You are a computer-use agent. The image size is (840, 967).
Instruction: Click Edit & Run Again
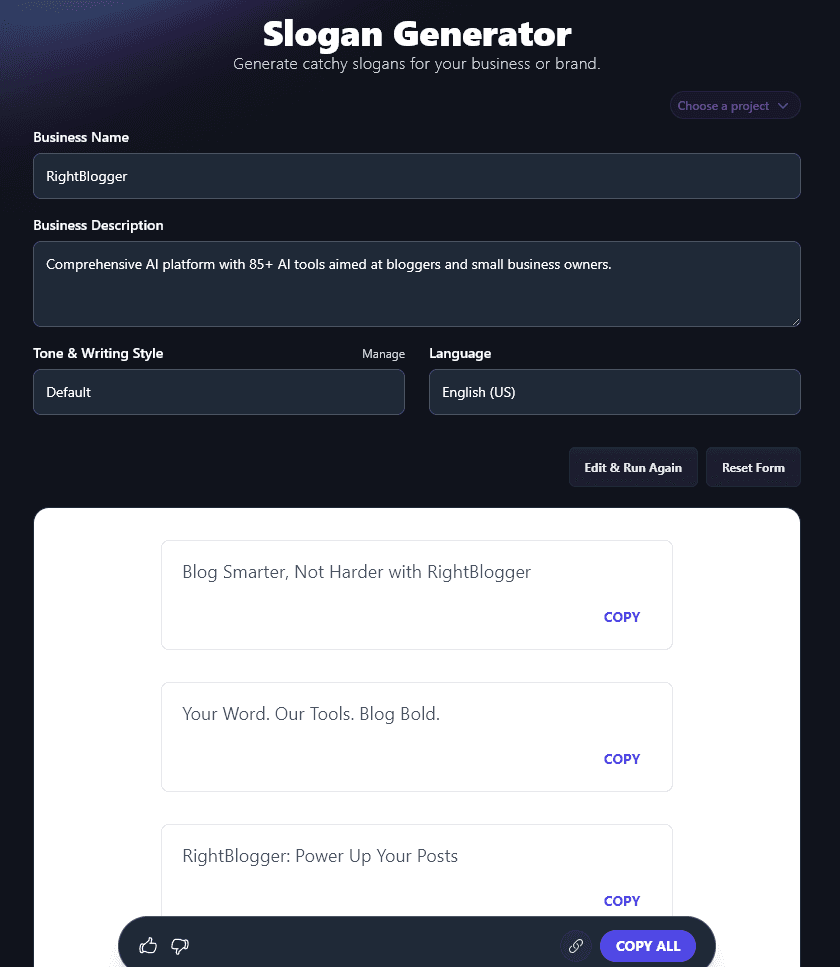[633, 467]
